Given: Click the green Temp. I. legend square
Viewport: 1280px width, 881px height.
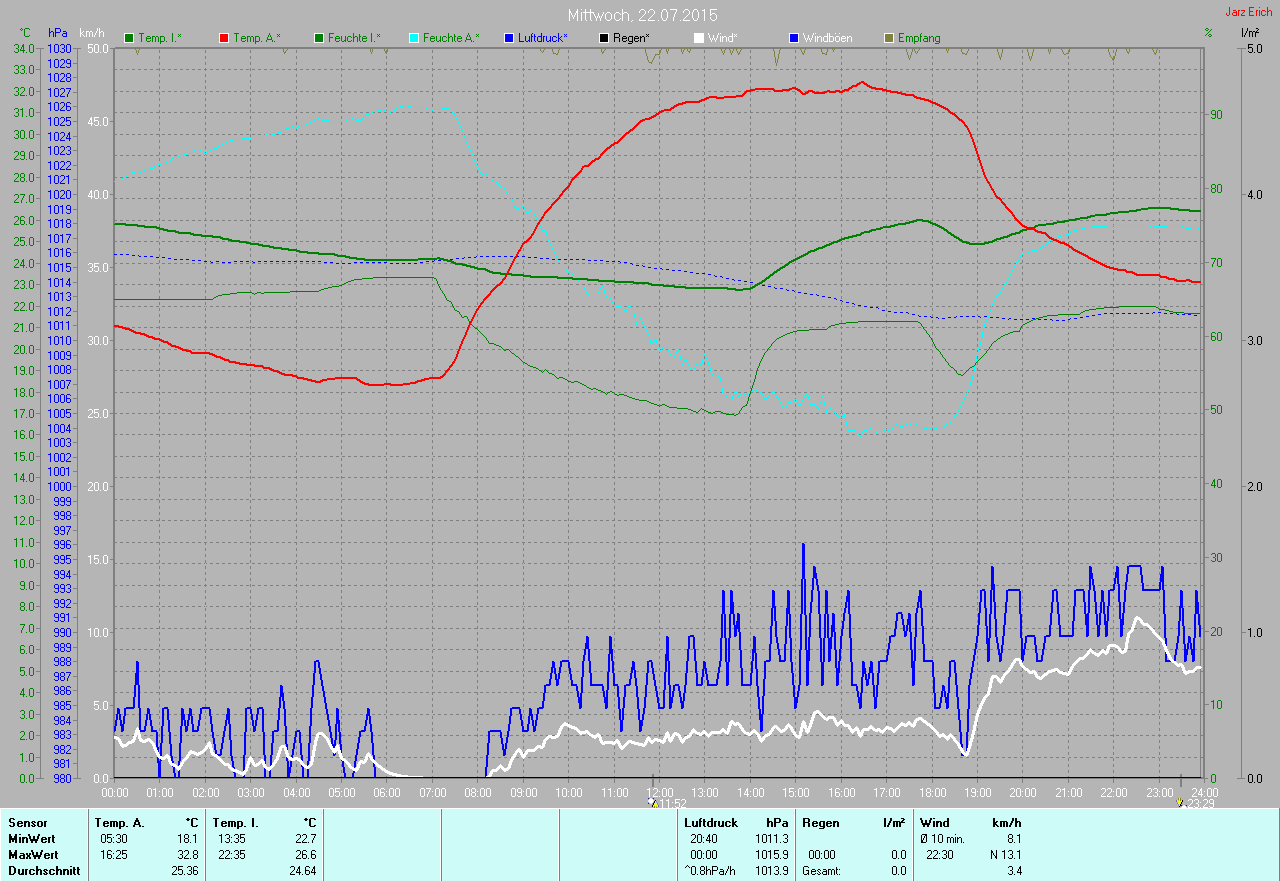Looking at the screenshot, I should [129, 38].
